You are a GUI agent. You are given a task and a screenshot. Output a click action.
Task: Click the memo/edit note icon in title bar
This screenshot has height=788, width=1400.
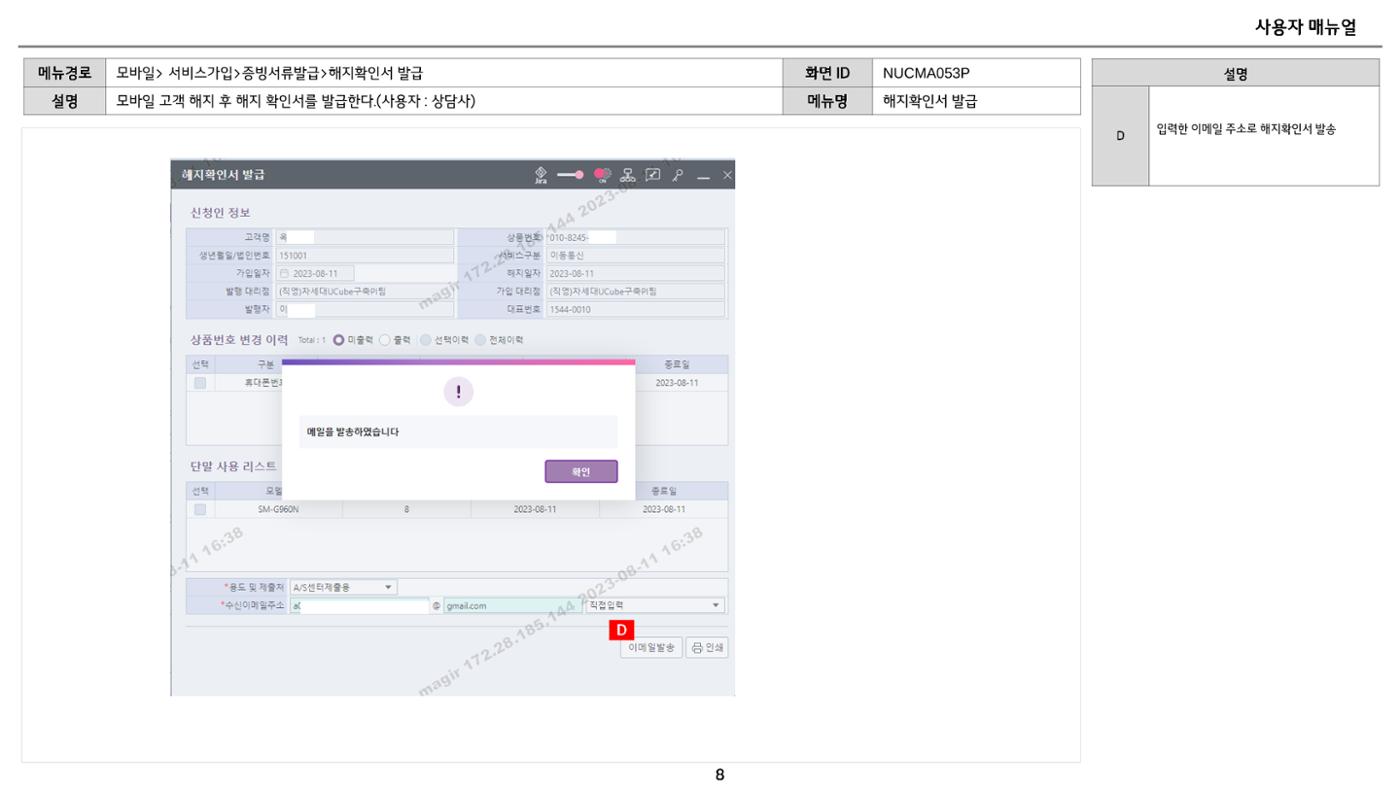tap(653, 174)
